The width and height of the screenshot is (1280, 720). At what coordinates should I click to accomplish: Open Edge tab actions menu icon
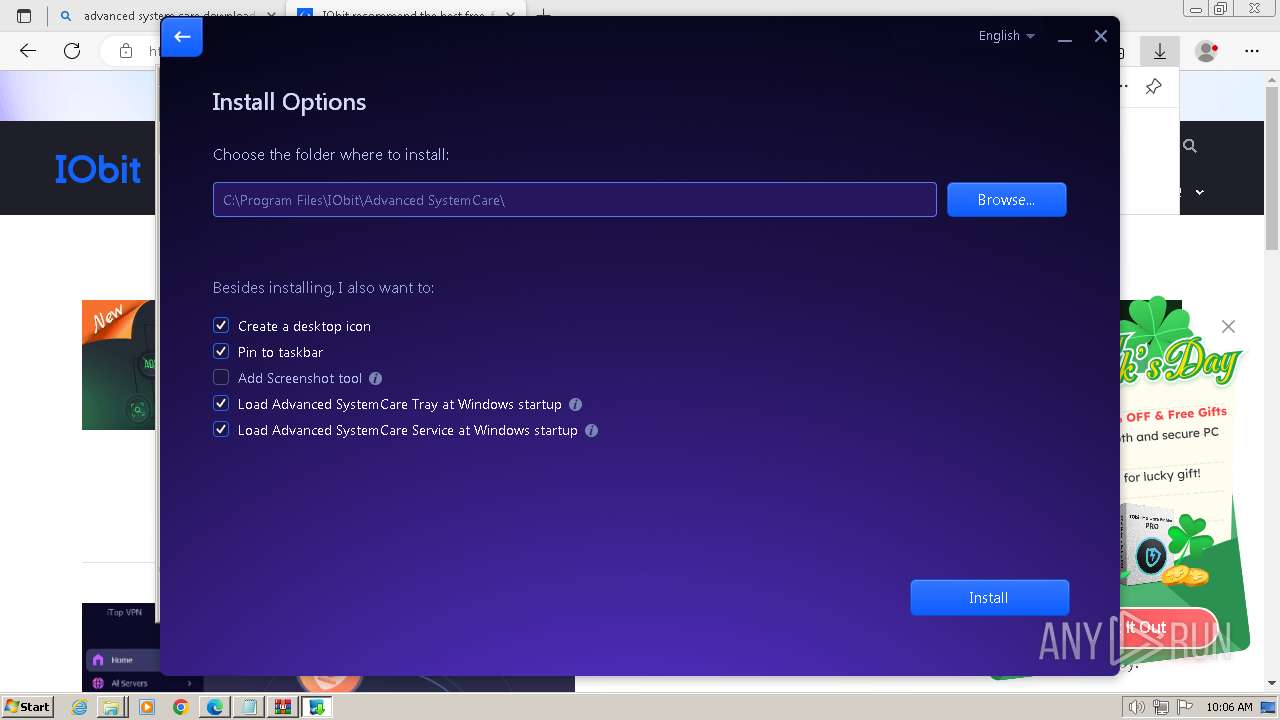(24, 15)
